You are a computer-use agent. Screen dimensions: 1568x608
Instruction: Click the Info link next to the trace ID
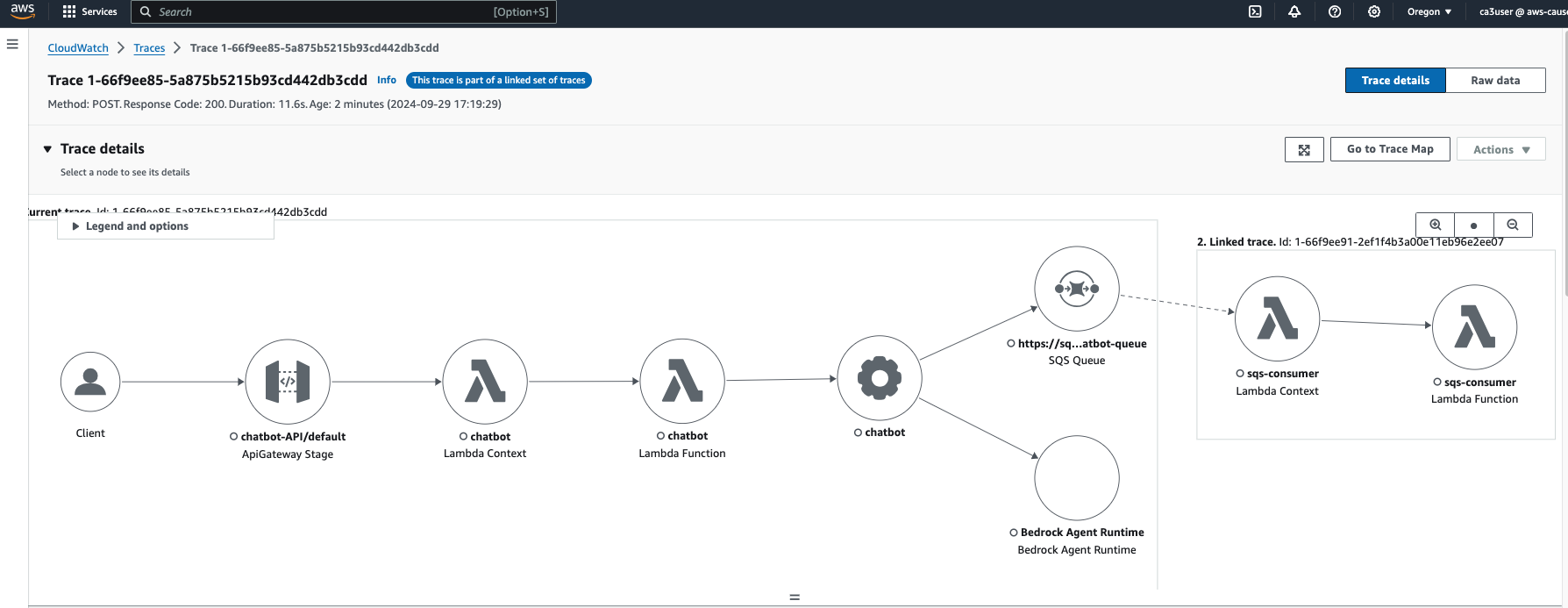pyautogui.click(x=387, y=80)
